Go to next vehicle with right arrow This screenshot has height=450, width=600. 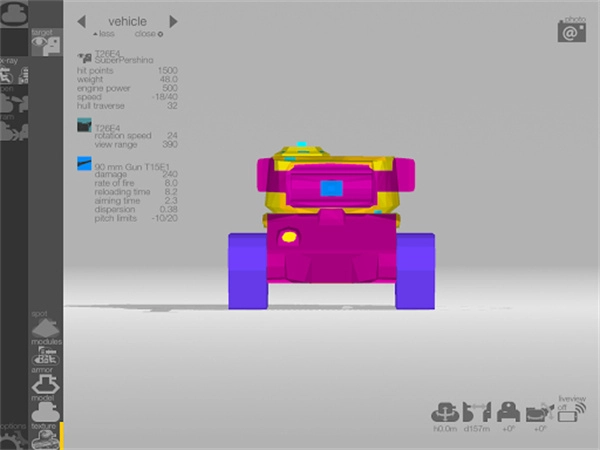173,21
